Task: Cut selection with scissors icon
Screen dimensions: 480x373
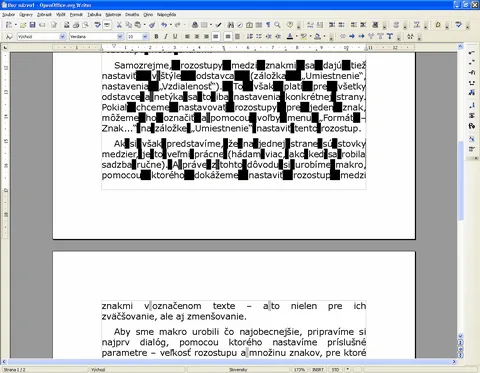Action: coord(119,25)
